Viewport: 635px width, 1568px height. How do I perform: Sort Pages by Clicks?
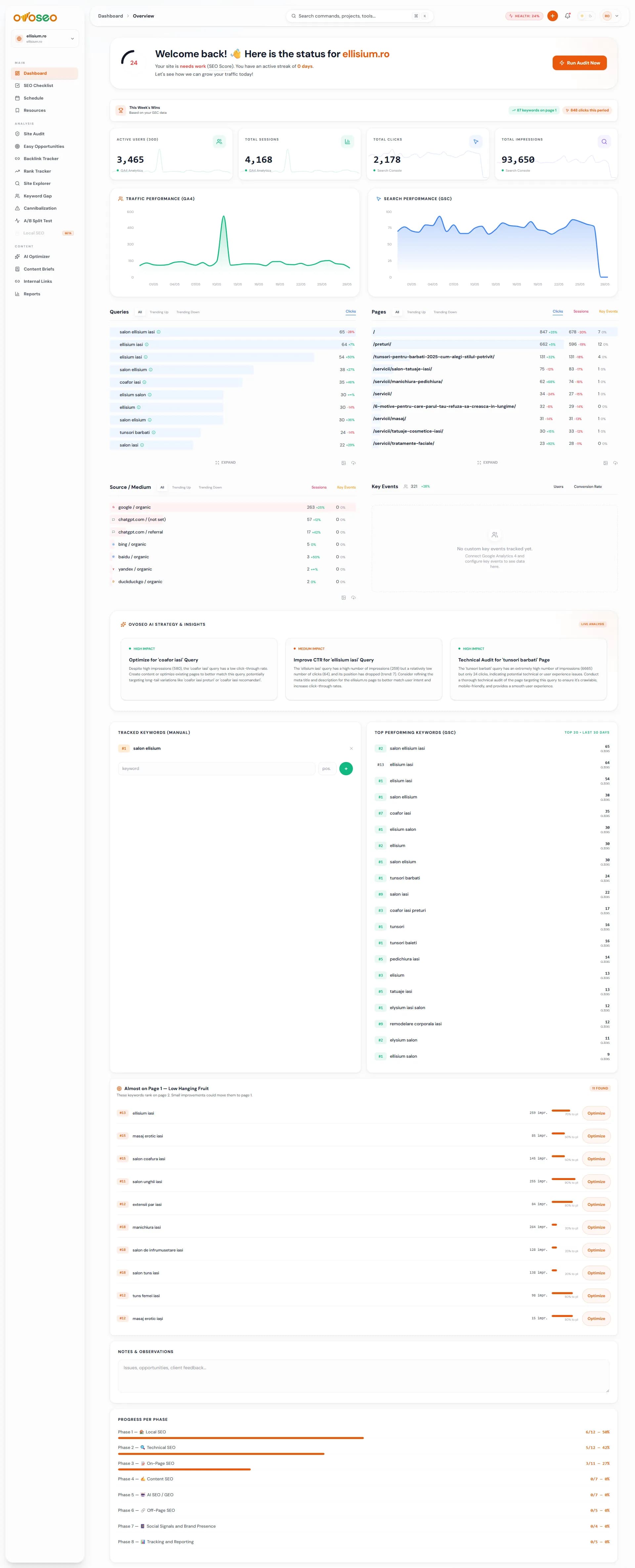558,312
